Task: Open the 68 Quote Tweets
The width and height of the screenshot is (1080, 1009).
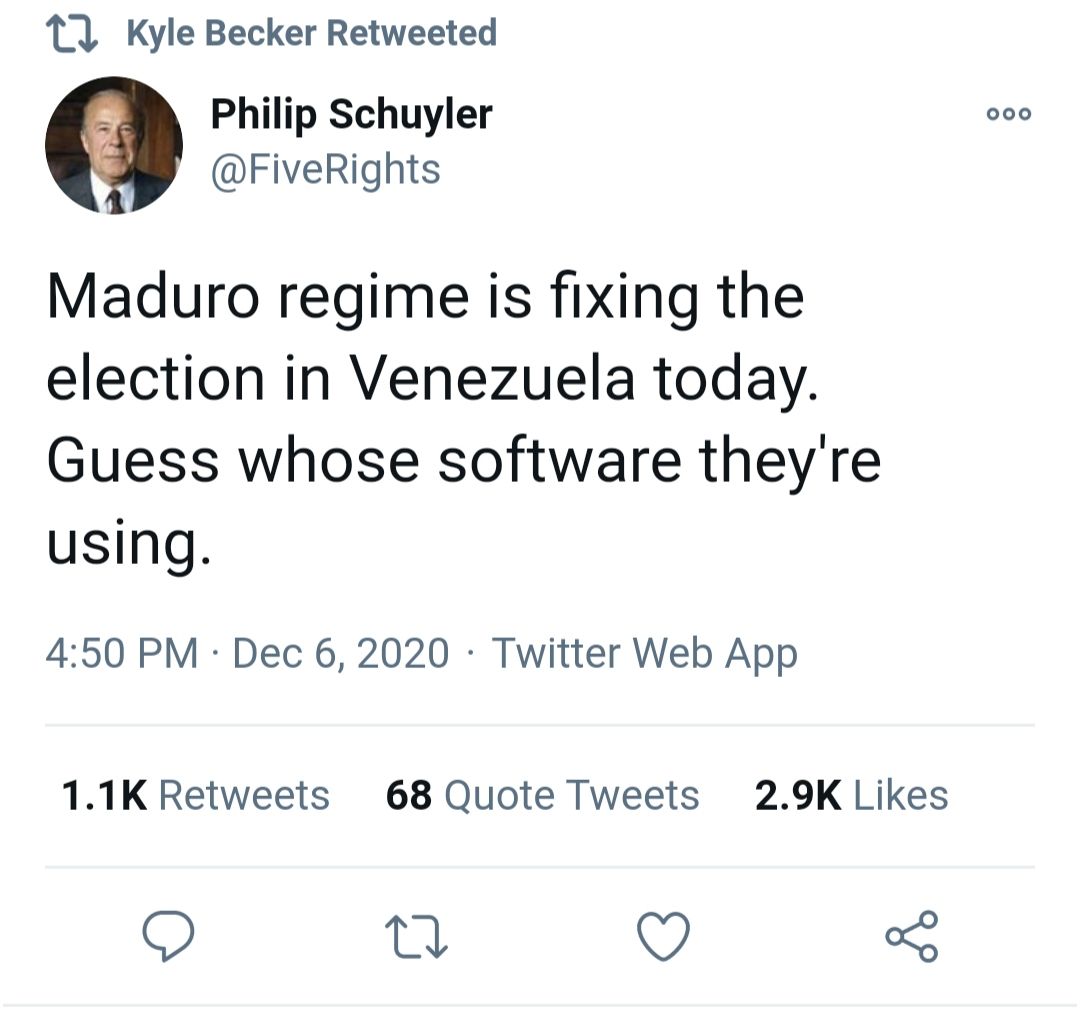Action: click(541, 795)
